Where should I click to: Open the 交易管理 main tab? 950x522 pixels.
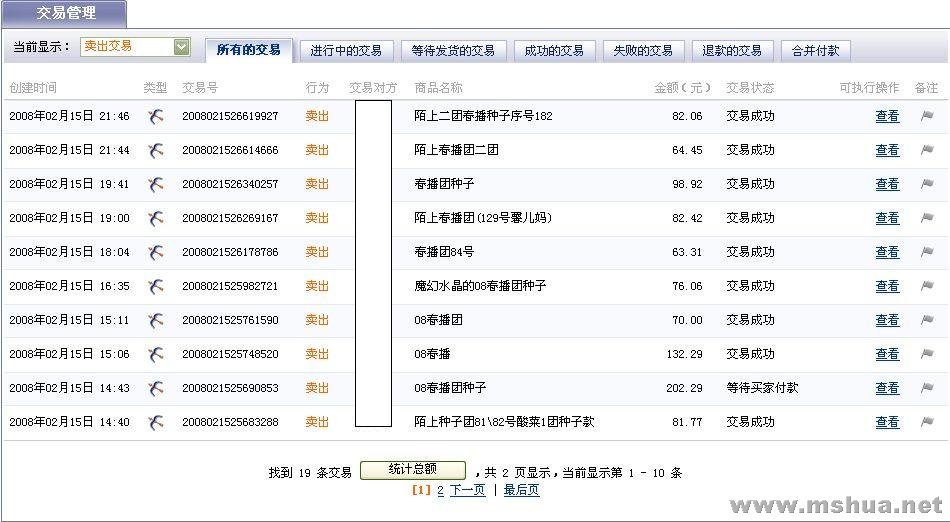[65, 14]
